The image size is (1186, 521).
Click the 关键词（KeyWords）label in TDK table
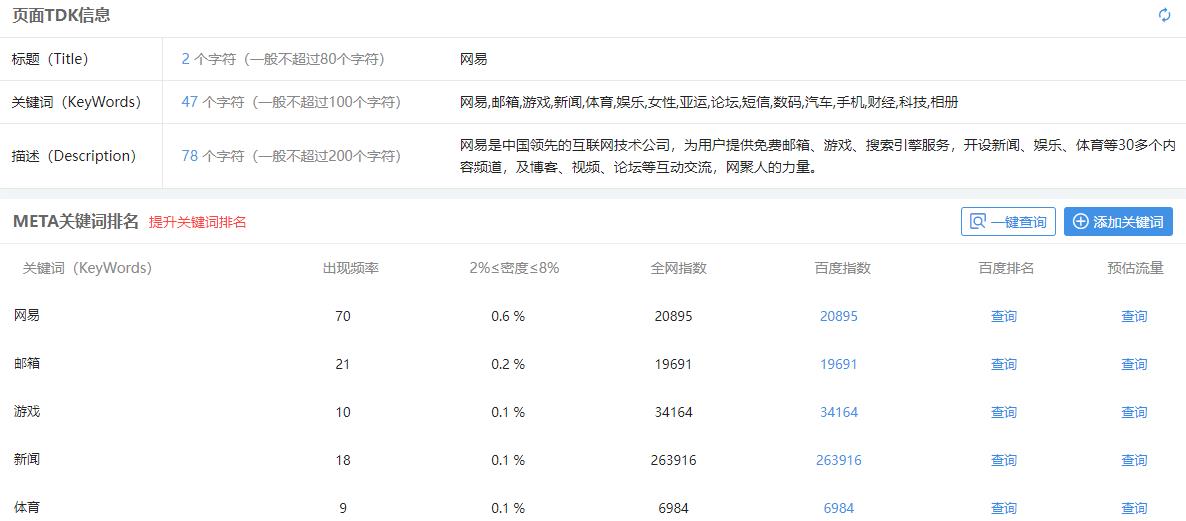76,102
